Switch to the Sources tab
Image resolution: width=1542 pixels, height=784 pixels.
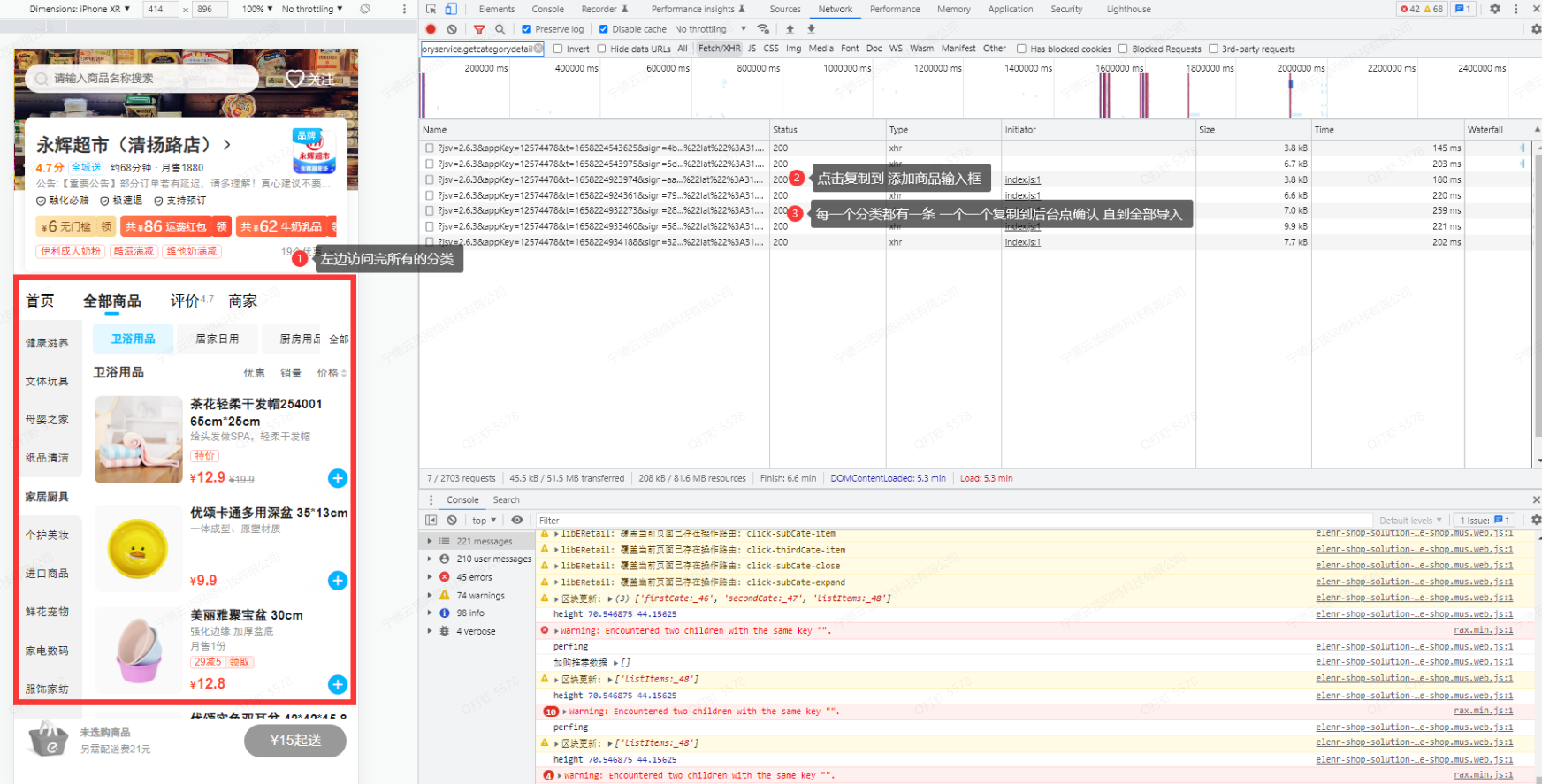click(785, 9)
